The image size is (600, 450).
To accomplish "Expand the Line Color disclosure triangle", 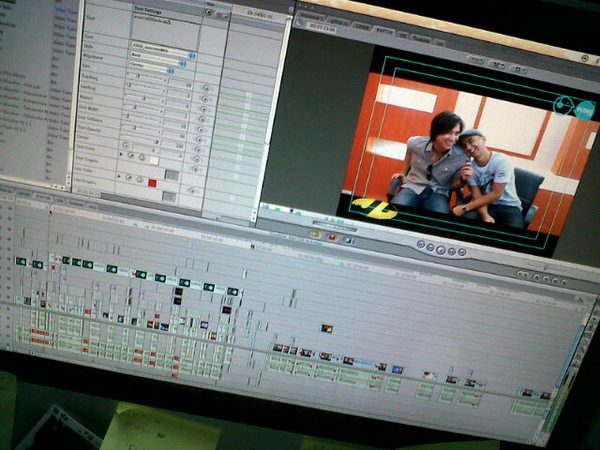I will [x=119, y=176].
